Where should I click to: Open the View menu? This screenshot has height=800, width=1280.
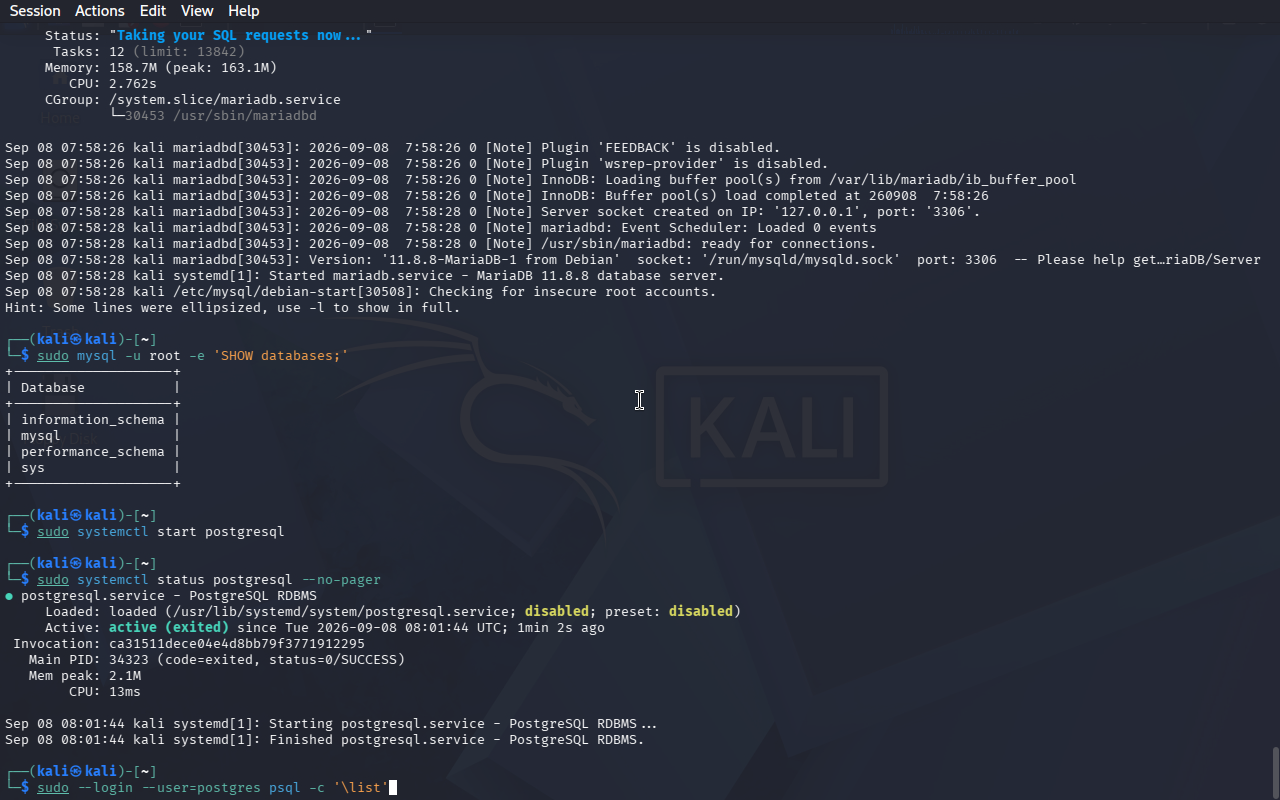coord(197,11)
